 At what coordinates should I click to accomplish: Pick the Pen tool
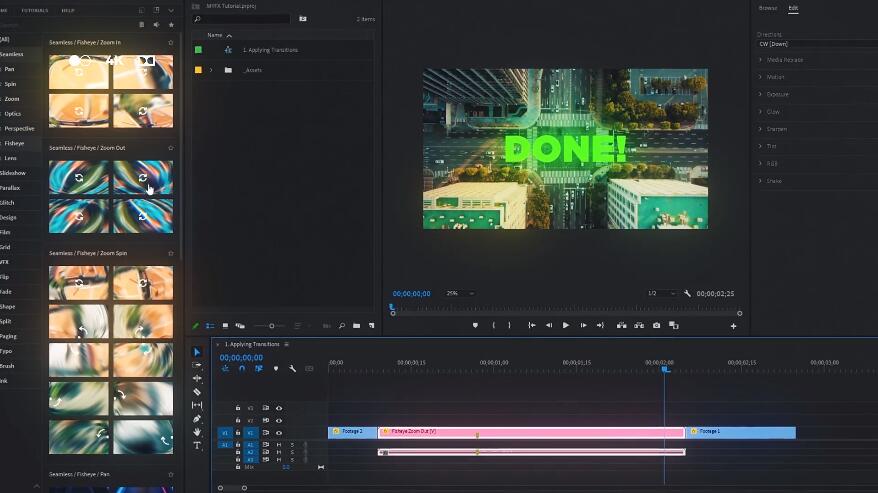(x=197, y=418)
